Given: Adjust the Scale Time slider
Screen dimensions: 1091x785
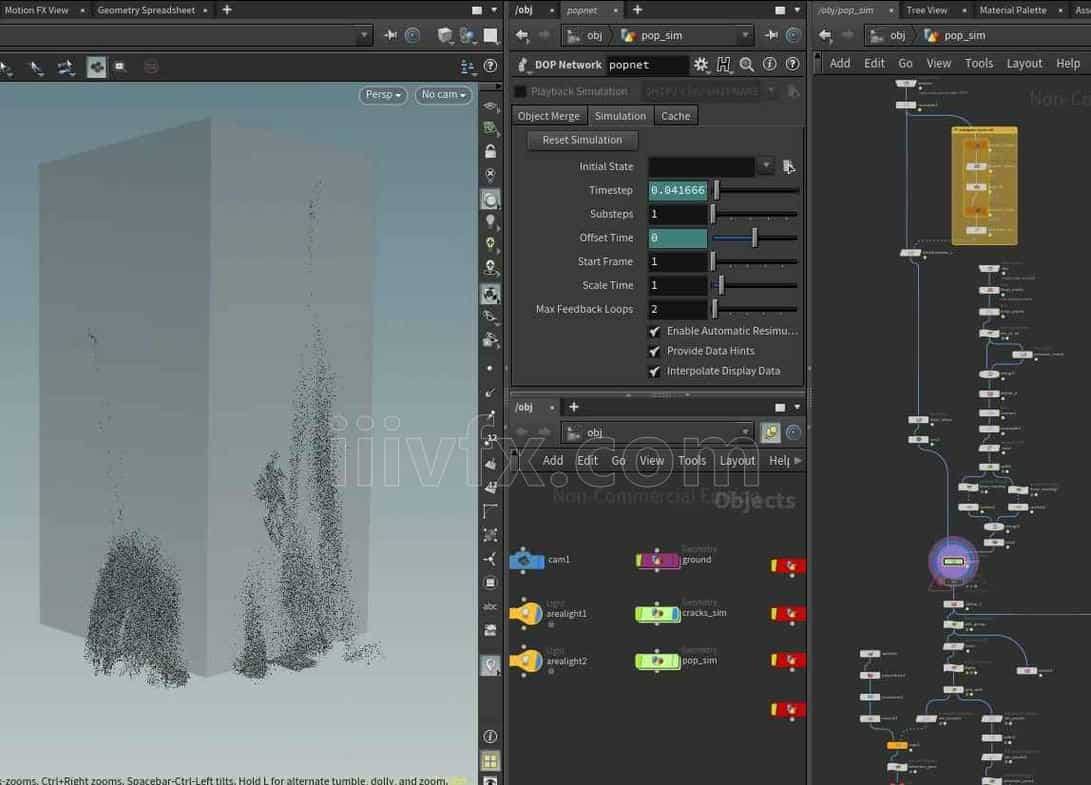Looking at the screenshot, I should click(x=754, y=285).
